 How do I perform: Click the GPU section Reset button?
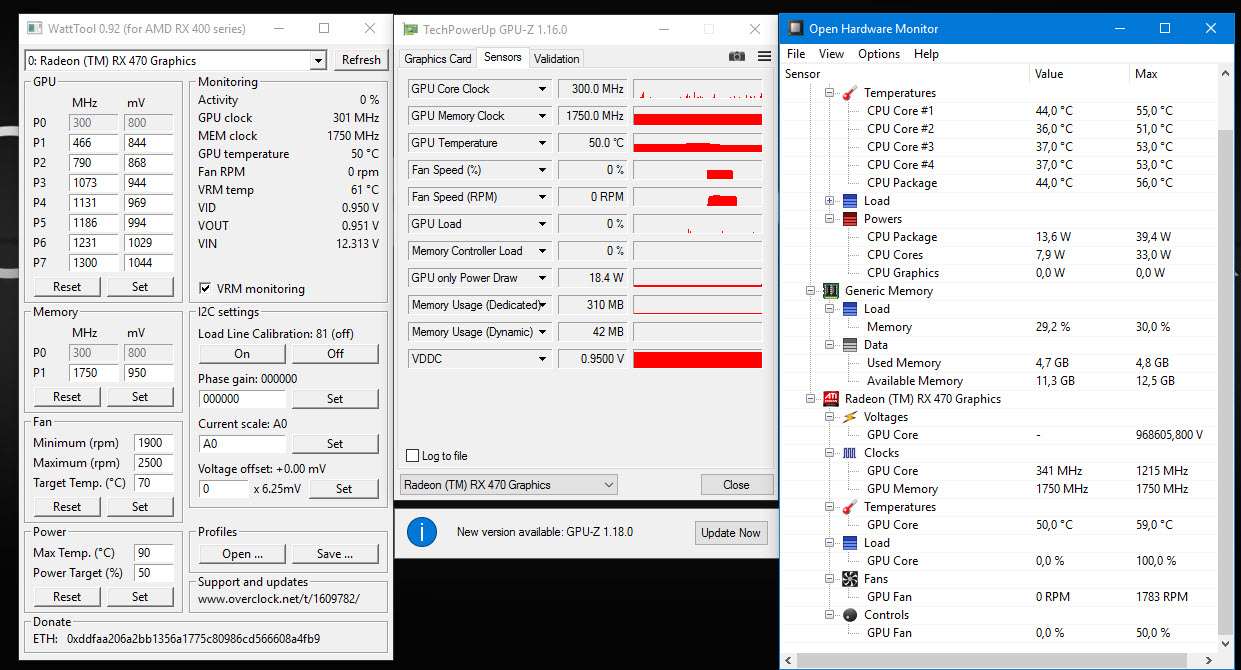point(67,287)
